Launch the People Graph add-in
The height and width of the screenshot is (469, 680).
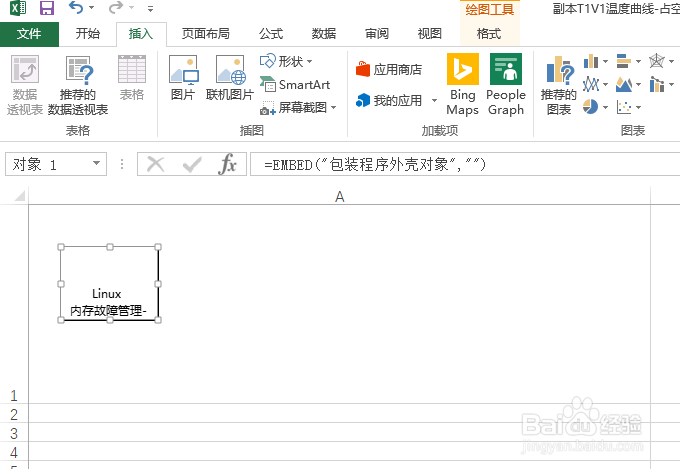[x=506, y=85]
